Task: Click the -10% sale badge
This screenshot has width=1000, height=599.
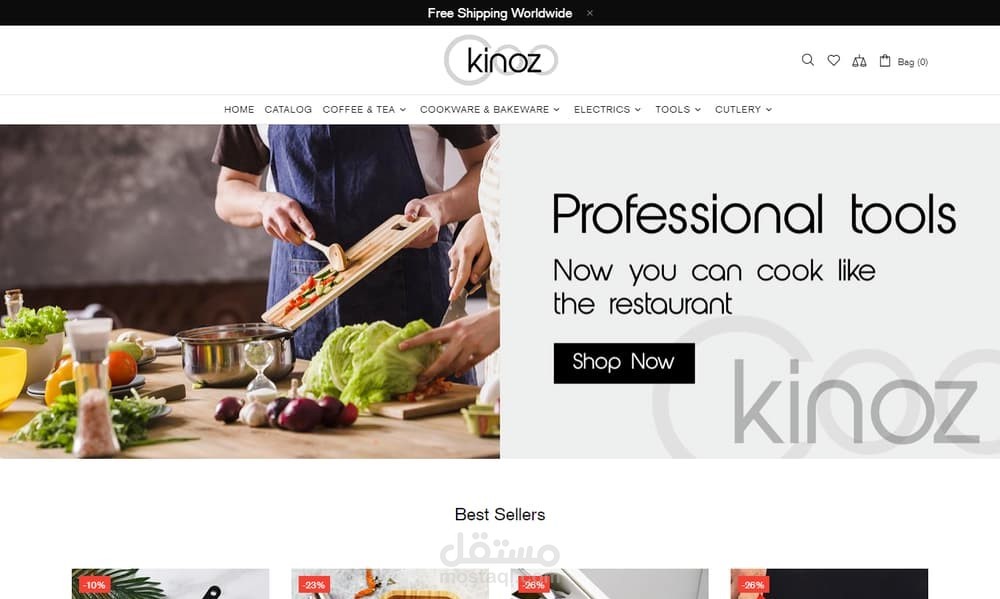Action: (x=95, y=584)
